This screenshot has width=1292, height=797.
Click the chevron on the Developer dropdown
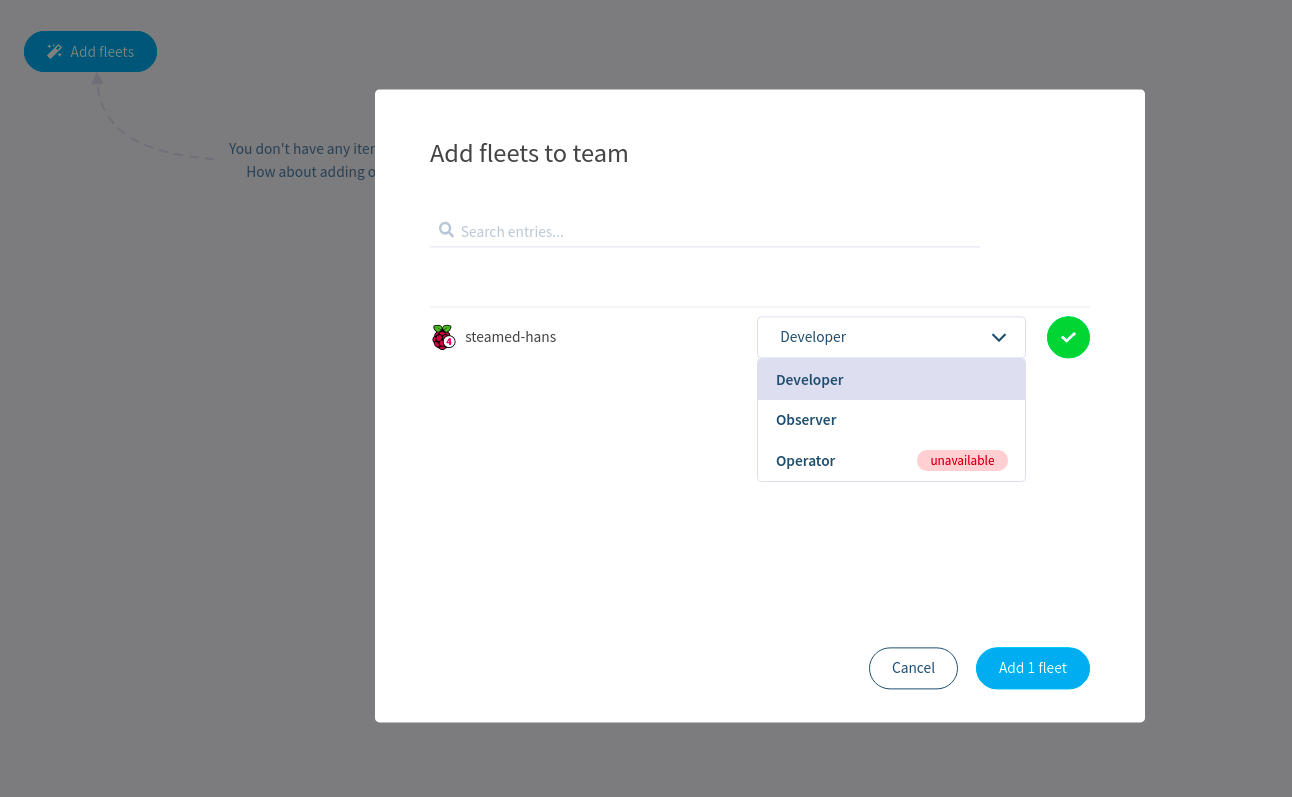coord(998,337)
